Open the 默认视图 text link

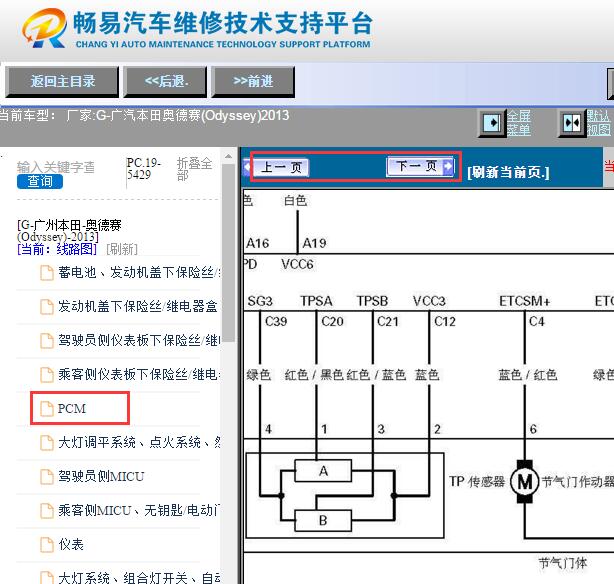pyautogui.click(x=599, y=123)
